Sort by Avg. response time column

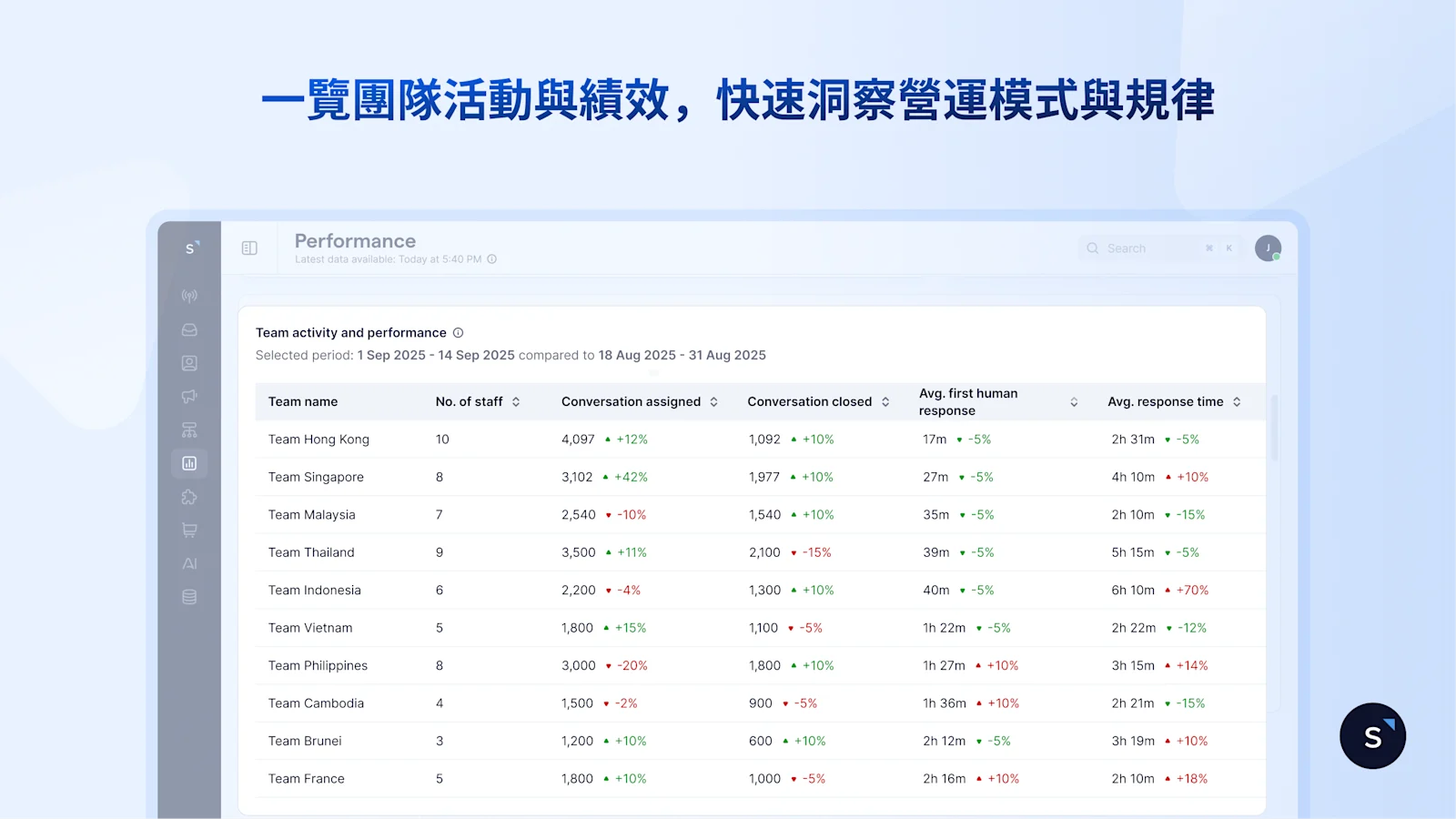[x=1236, y=401]
